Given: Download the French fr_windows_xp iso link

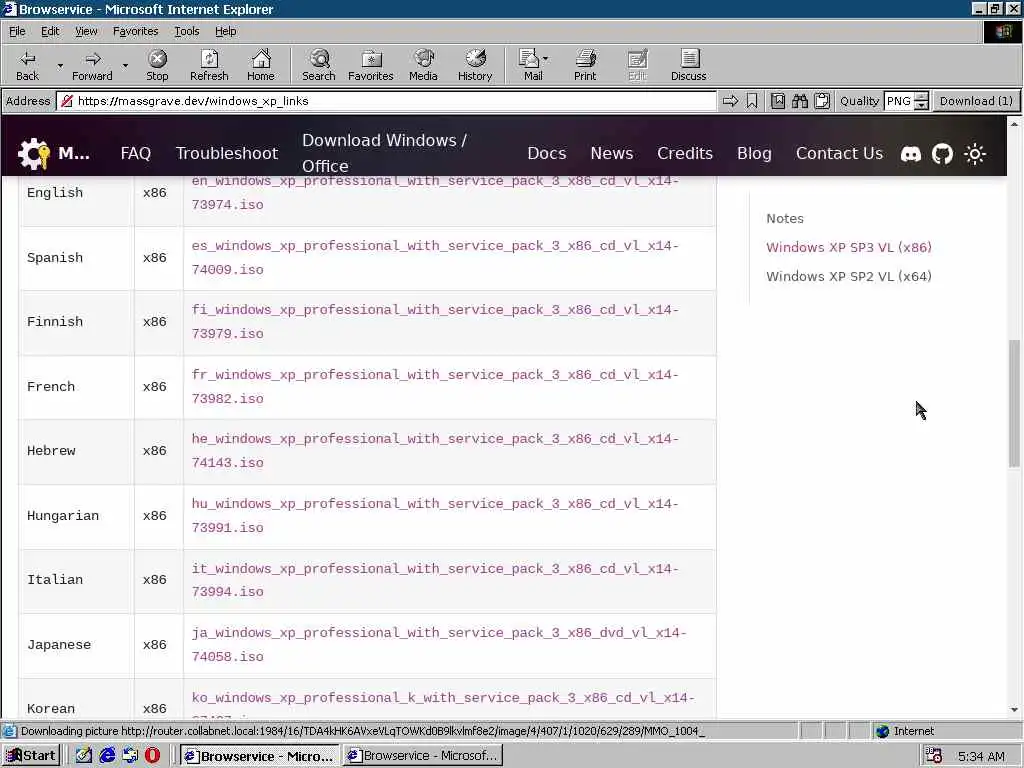Looking at the screenshot, I should pos(435,387).
